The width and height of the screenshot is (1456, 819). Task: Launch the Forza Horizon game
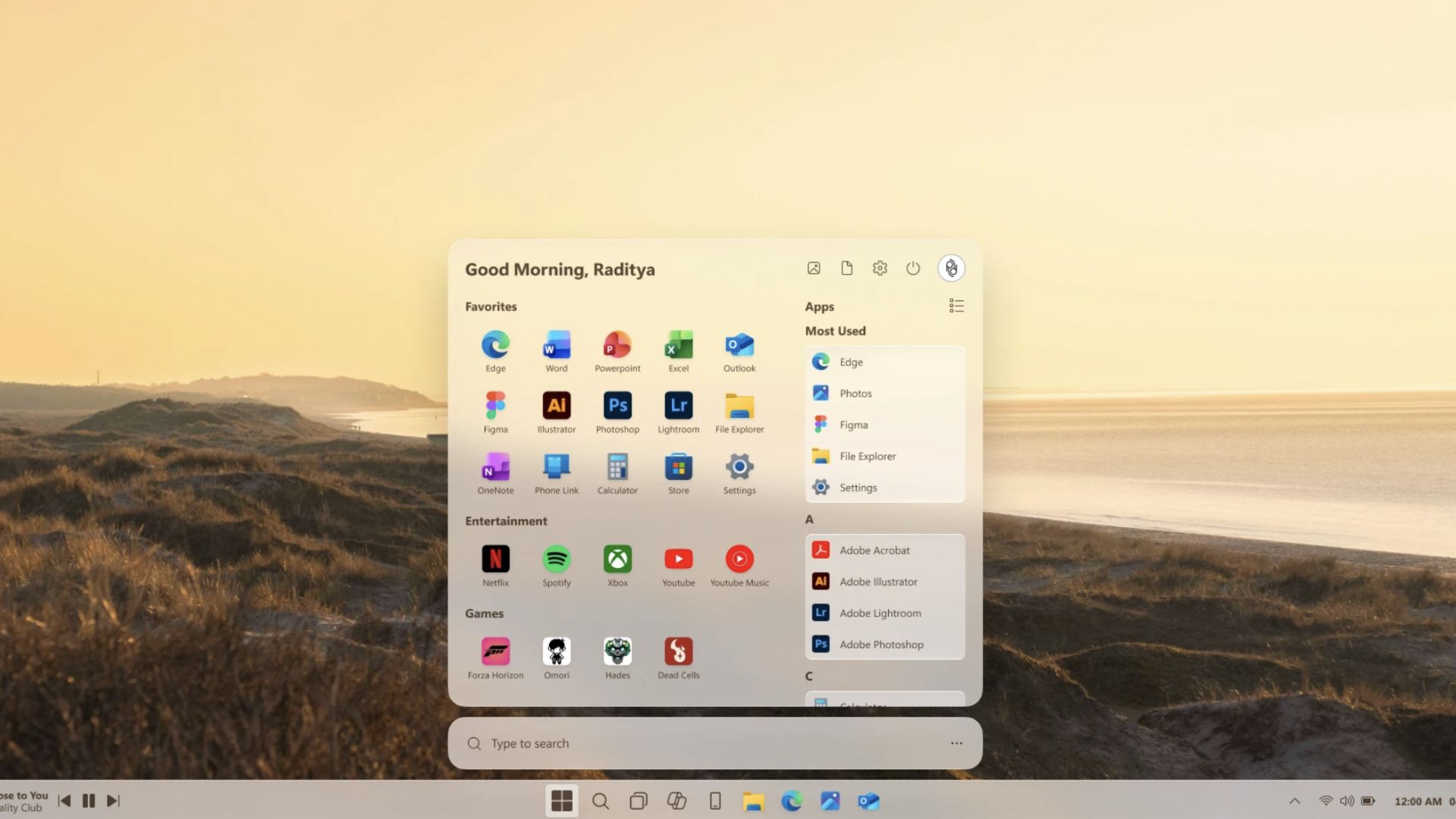click(x=495, y=652)
